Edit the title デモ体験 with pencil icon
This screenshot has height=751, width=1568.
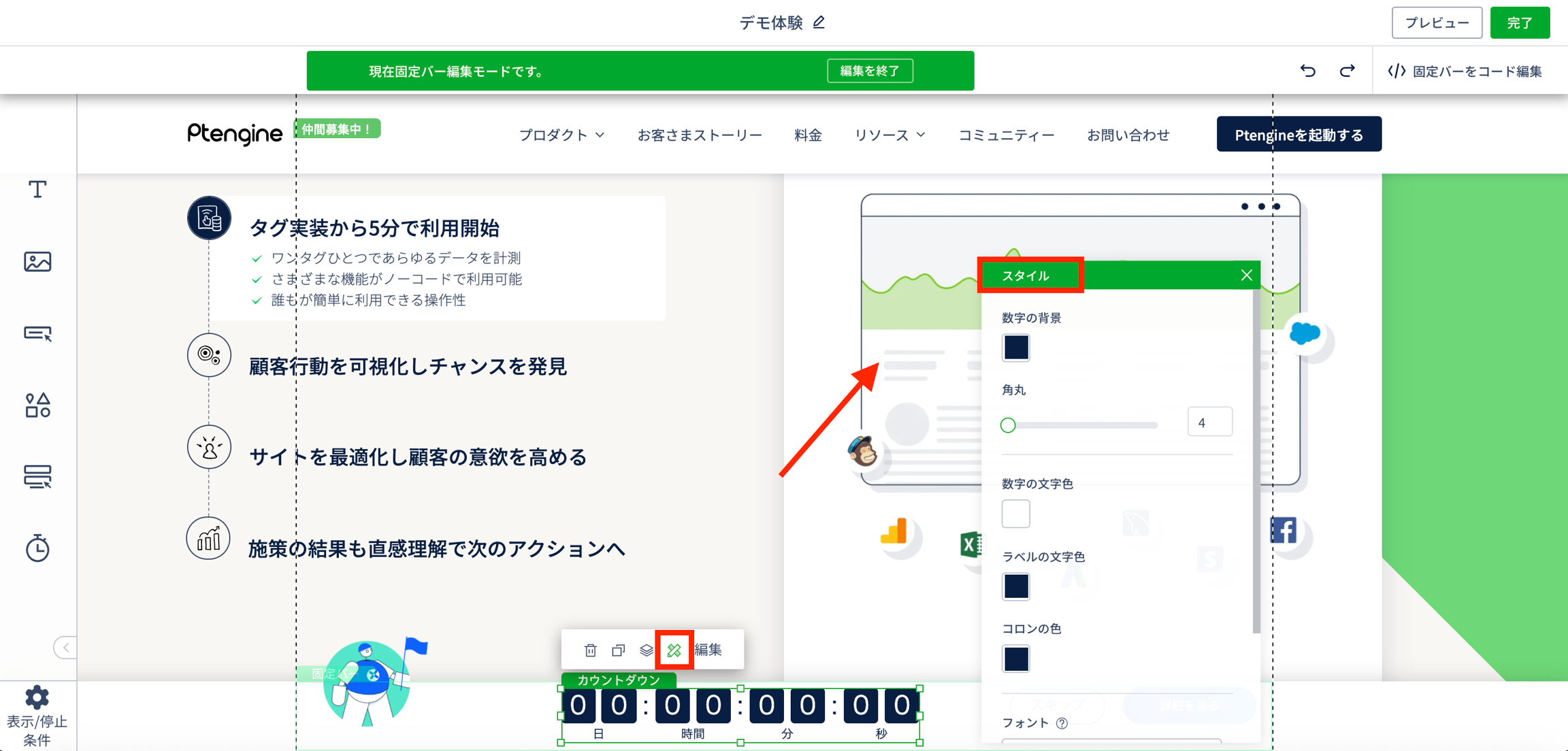(819, 22)
